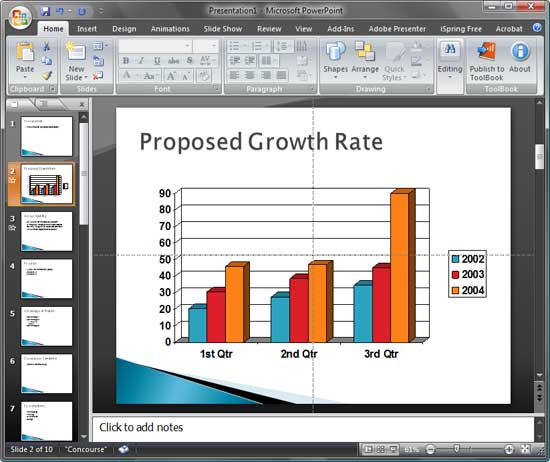
Task: Click the Fit slide to window icon
Action: (x=525, y=449)
